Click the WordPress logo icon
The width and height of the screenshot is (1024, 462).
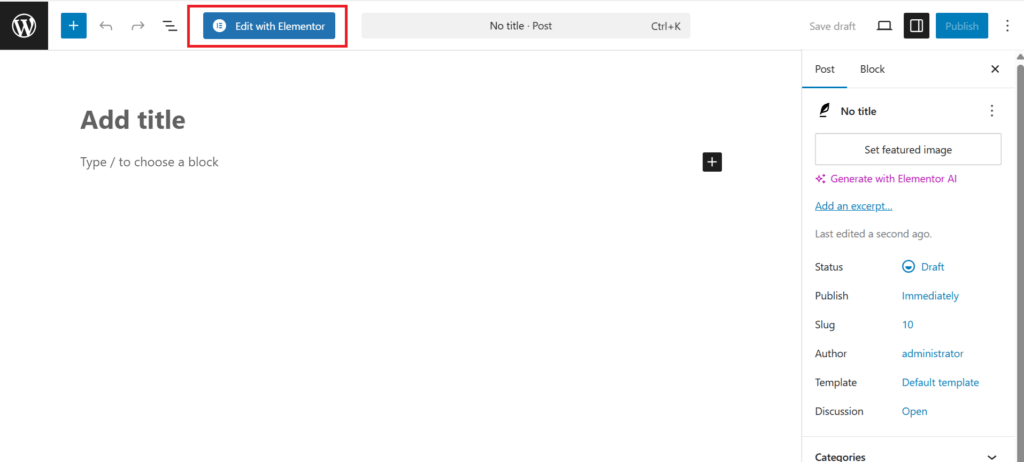pyautogui.click(x=24, y=25)
